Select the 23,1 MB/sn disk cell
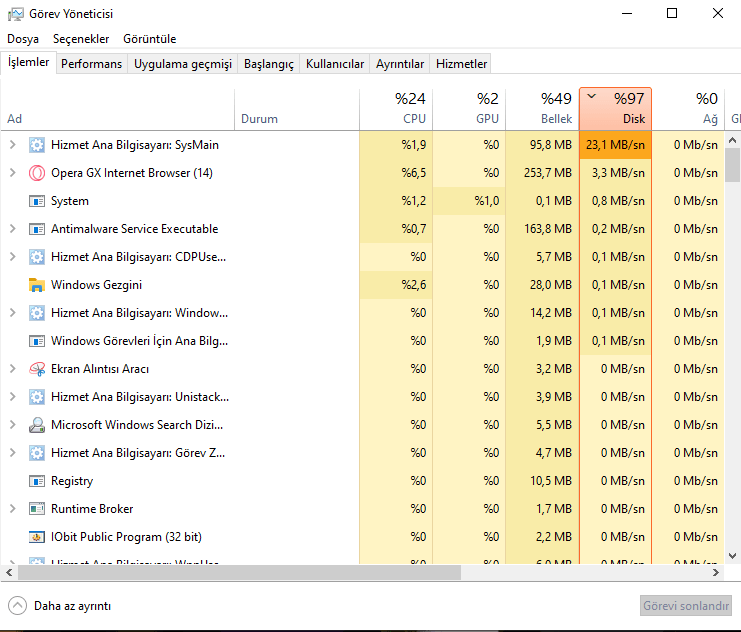Screen dimensions: 741x632 pyautogui.click(x=615, y=145)
